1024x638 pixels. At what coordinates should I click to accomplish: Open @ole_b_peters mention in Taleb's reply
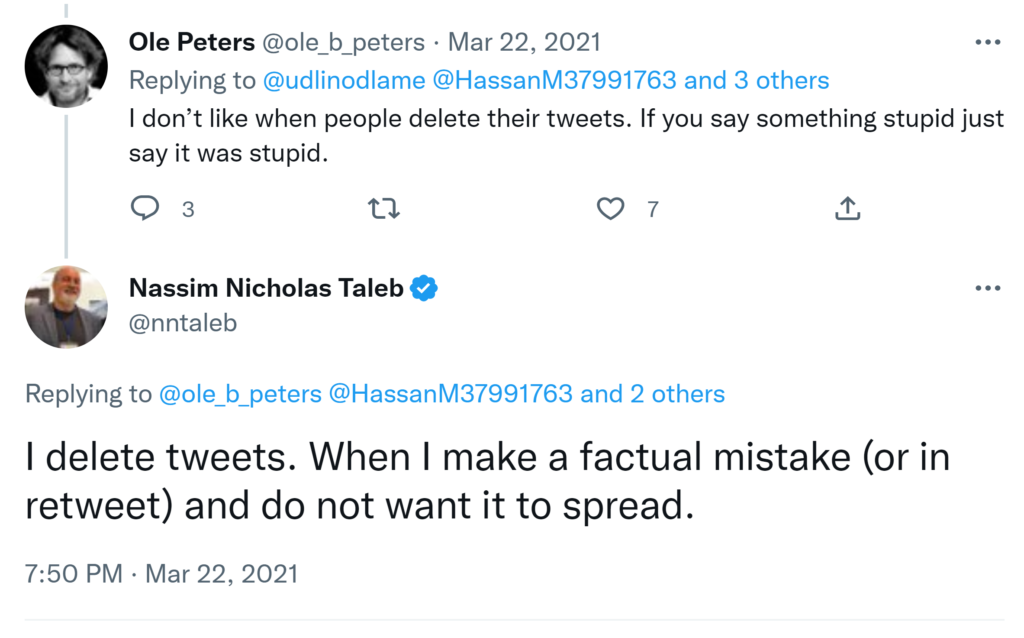pyautogui.click(x=240, y=394)
